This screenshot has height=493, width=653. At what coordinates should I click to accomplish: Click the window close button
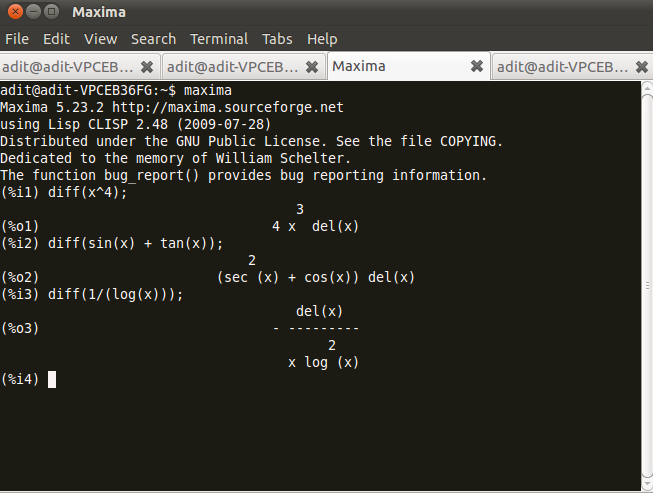12,12
